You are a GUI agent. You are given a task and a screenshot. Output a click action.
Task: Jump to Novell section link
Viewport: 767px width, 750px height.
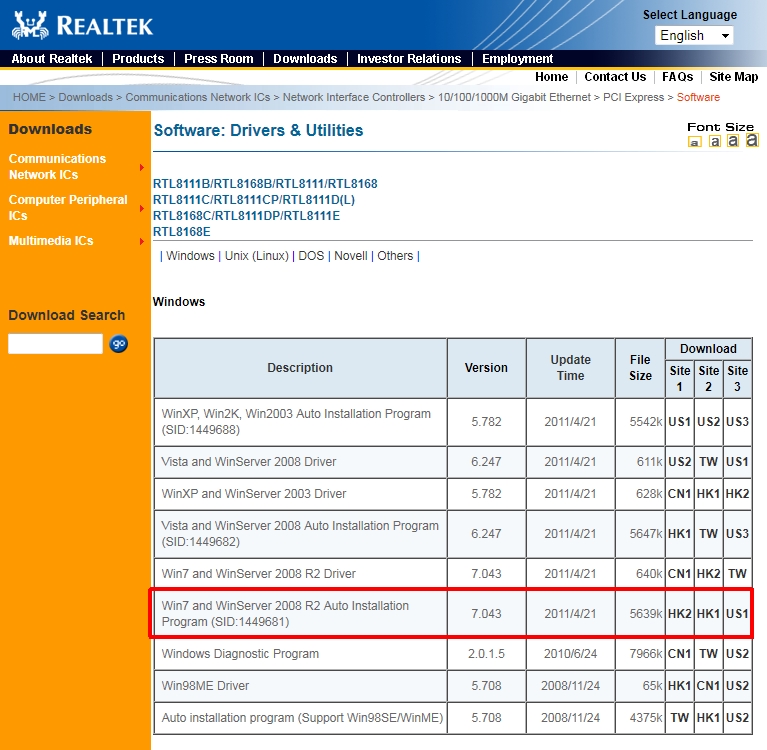coord(351,256)
